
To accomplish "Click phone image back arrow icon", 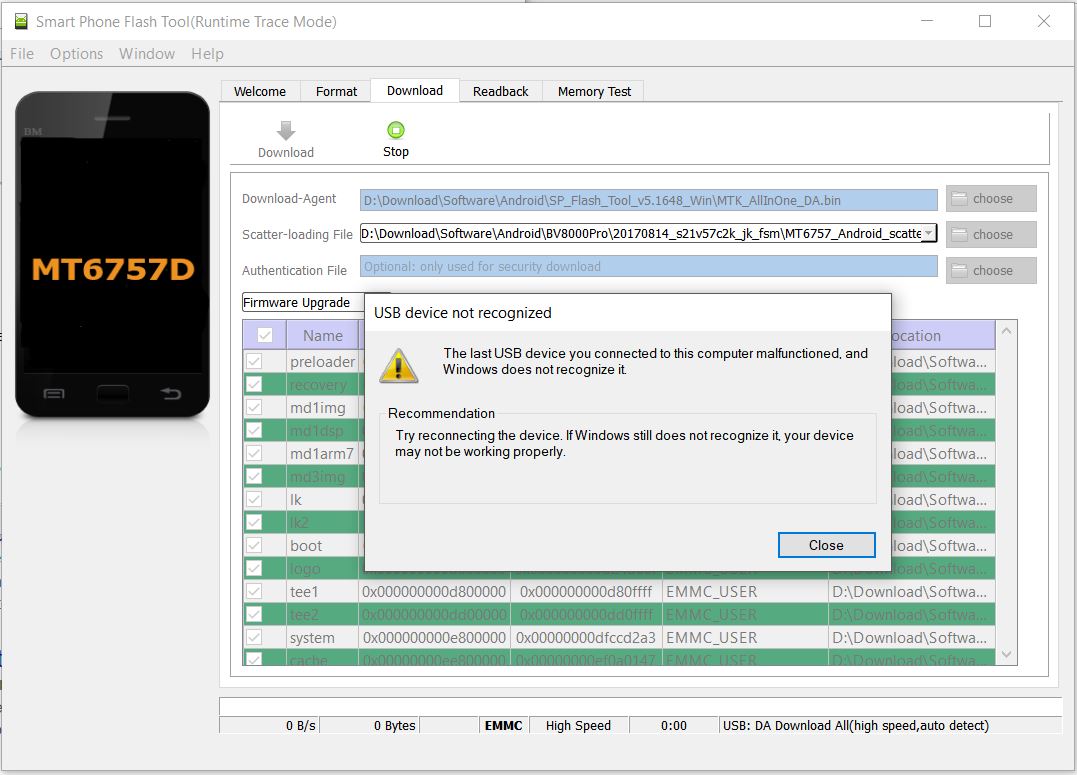I will click(171, 394).
